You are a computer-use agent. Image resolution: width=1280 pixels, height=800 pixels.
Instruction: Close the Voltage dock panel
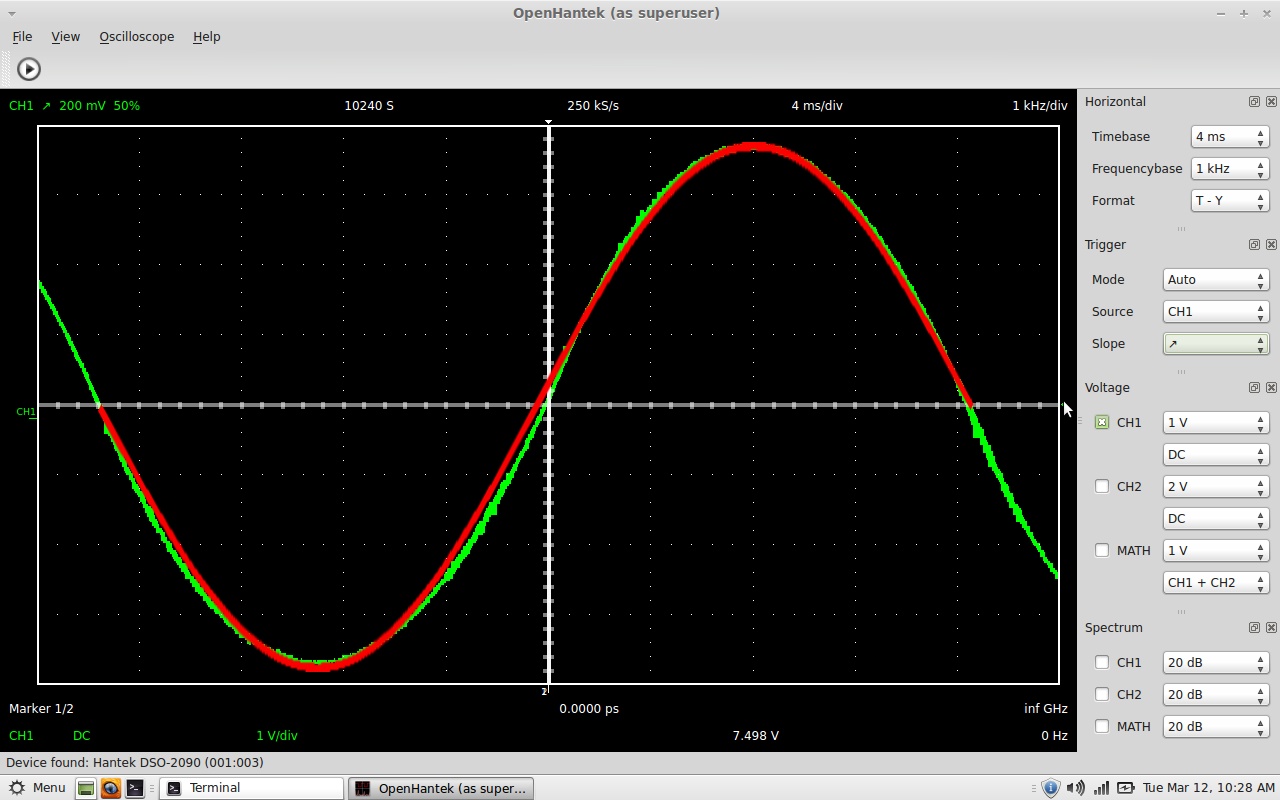(1271, 388)
